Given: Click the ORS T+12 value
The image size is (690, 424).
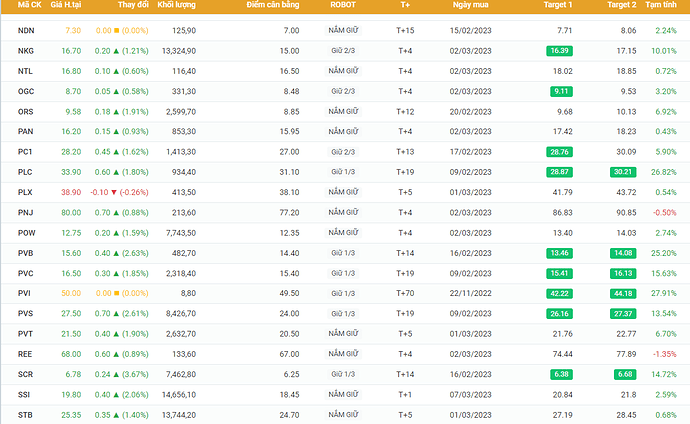Looking at the screenshot, I should click(x=405, y=111).
